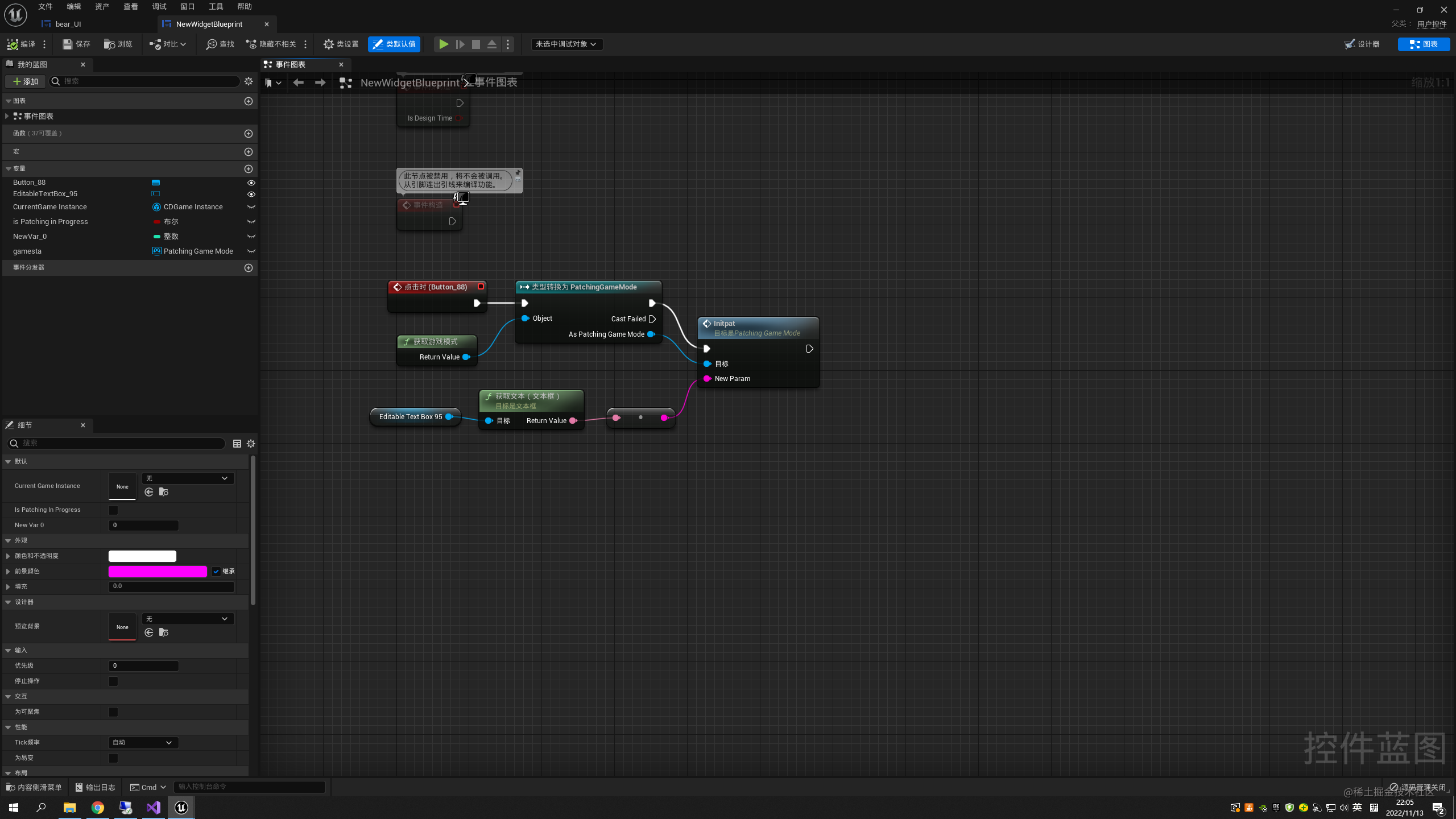The width and height of the screenshot is (1456, 819).
Task: Open My Blueprint panel settings gear
Action: point(249,81)
